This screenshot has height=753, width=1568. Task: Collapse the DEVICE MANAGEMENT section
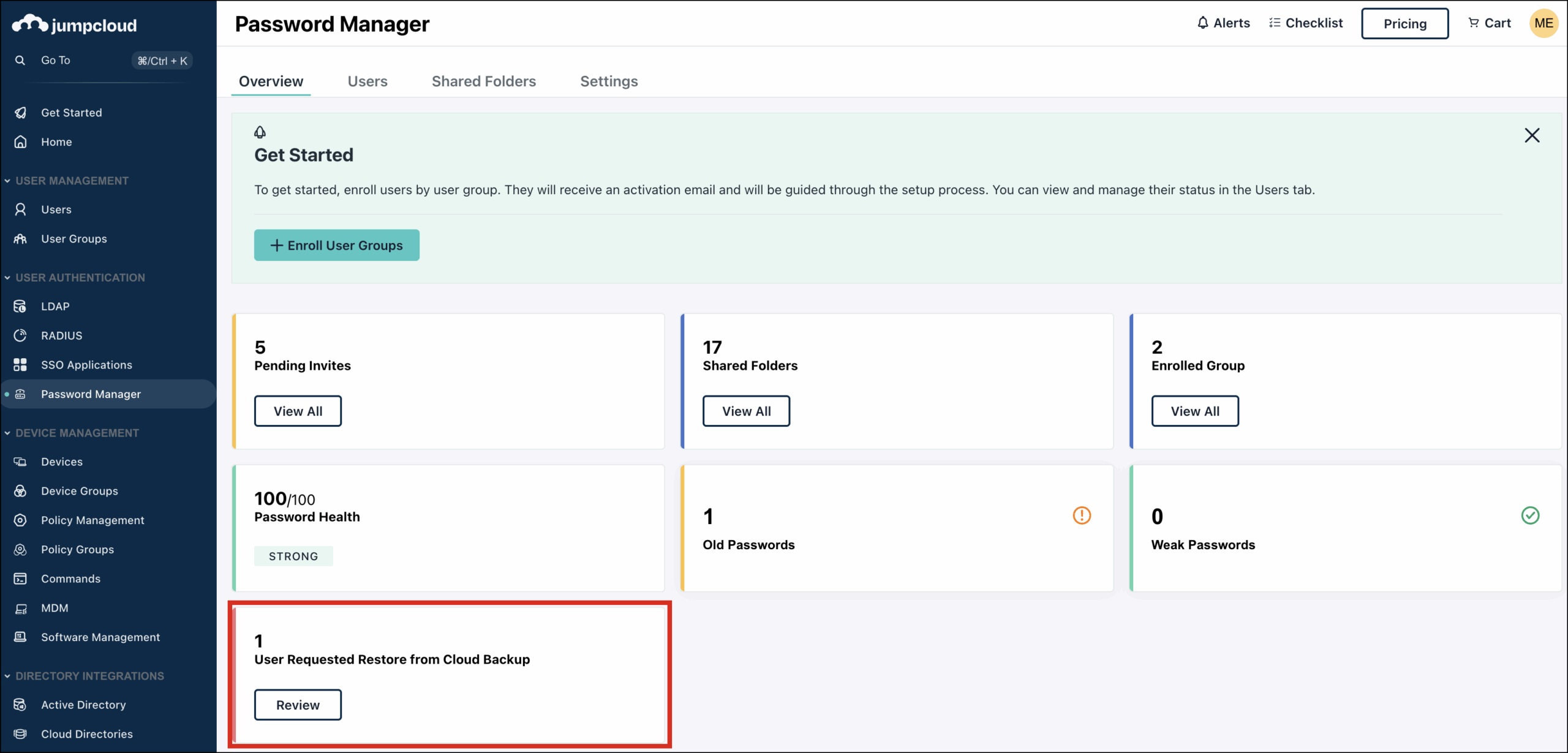pos(7,433)
